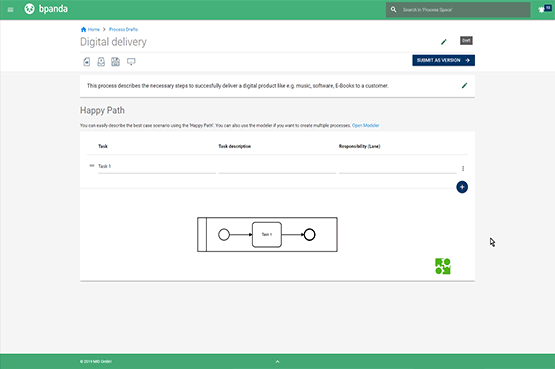Click the presentation screen toolbar icon
The image size is (555, 369).
coord(131,62)
